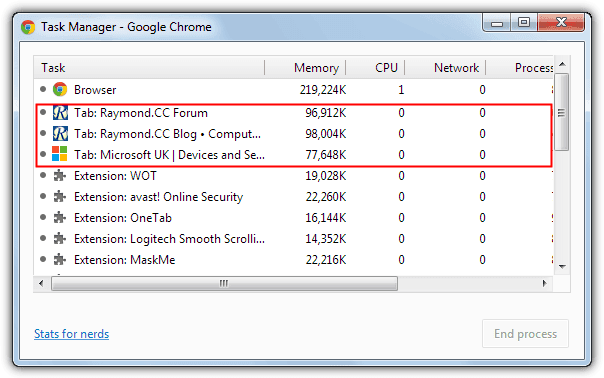Click the CPU value 1 in the Browser row
Screen dimensions: 604x378
click(x=401, y=90)
